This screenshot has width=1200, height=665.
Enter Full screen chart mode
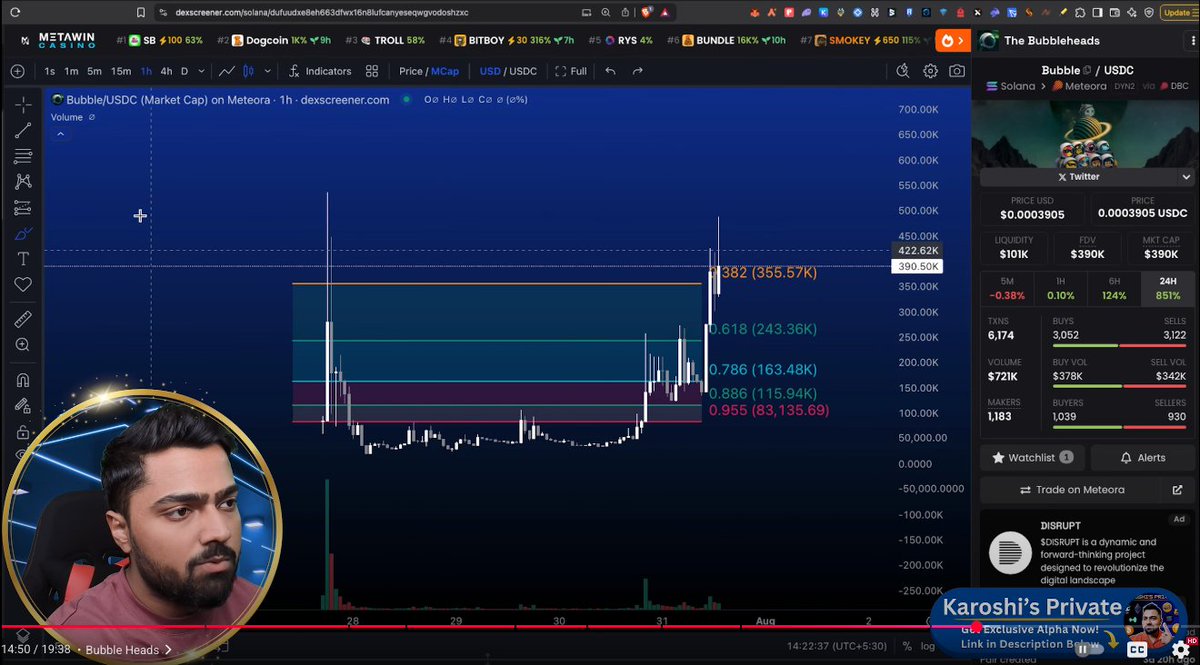[571, 71]
